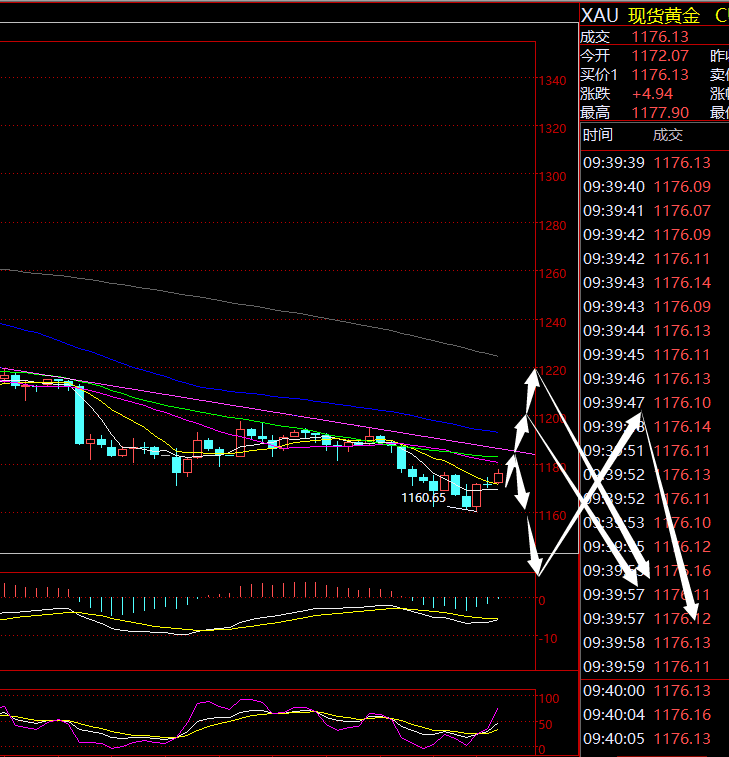Click the 成交 price value 1176.13 in quote panel
729x757 pixels.
660,37
